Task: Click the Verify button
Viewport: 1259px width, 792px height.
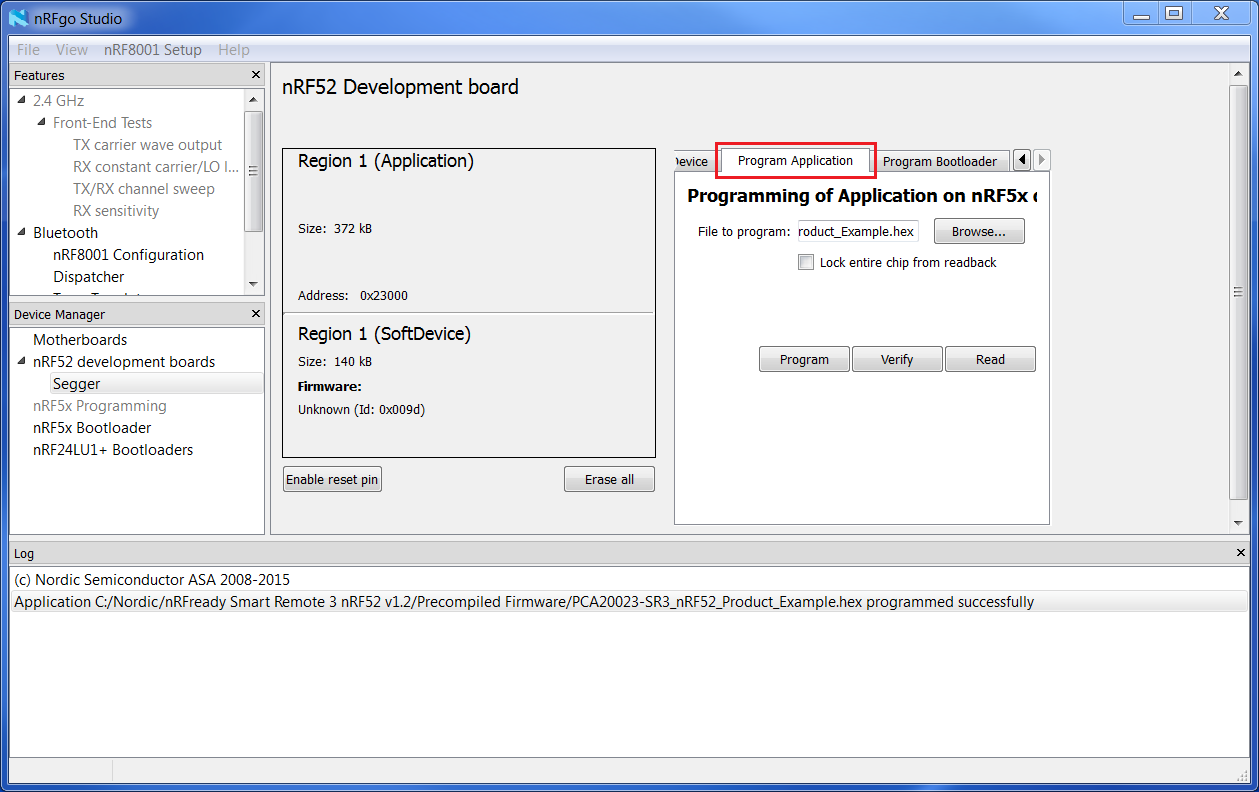Action: pos(897,359)
